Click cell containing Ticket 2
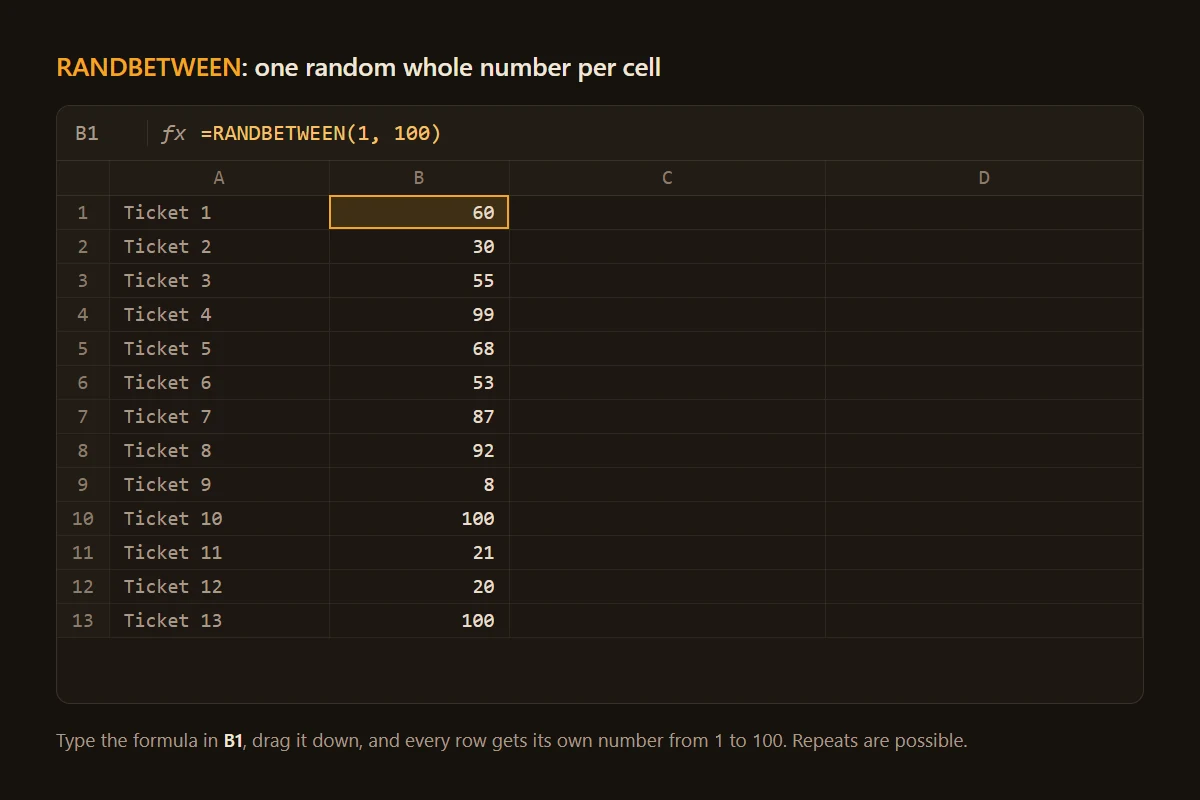 coord(219,246)
